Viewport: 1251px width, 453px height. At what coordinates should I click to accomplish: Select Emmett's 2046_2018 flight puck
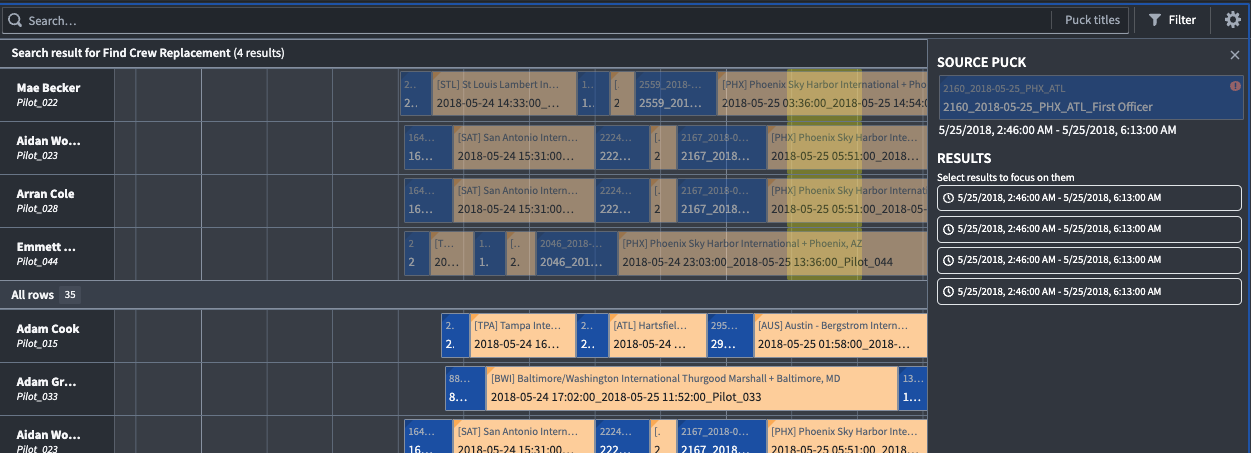[575, 253]
